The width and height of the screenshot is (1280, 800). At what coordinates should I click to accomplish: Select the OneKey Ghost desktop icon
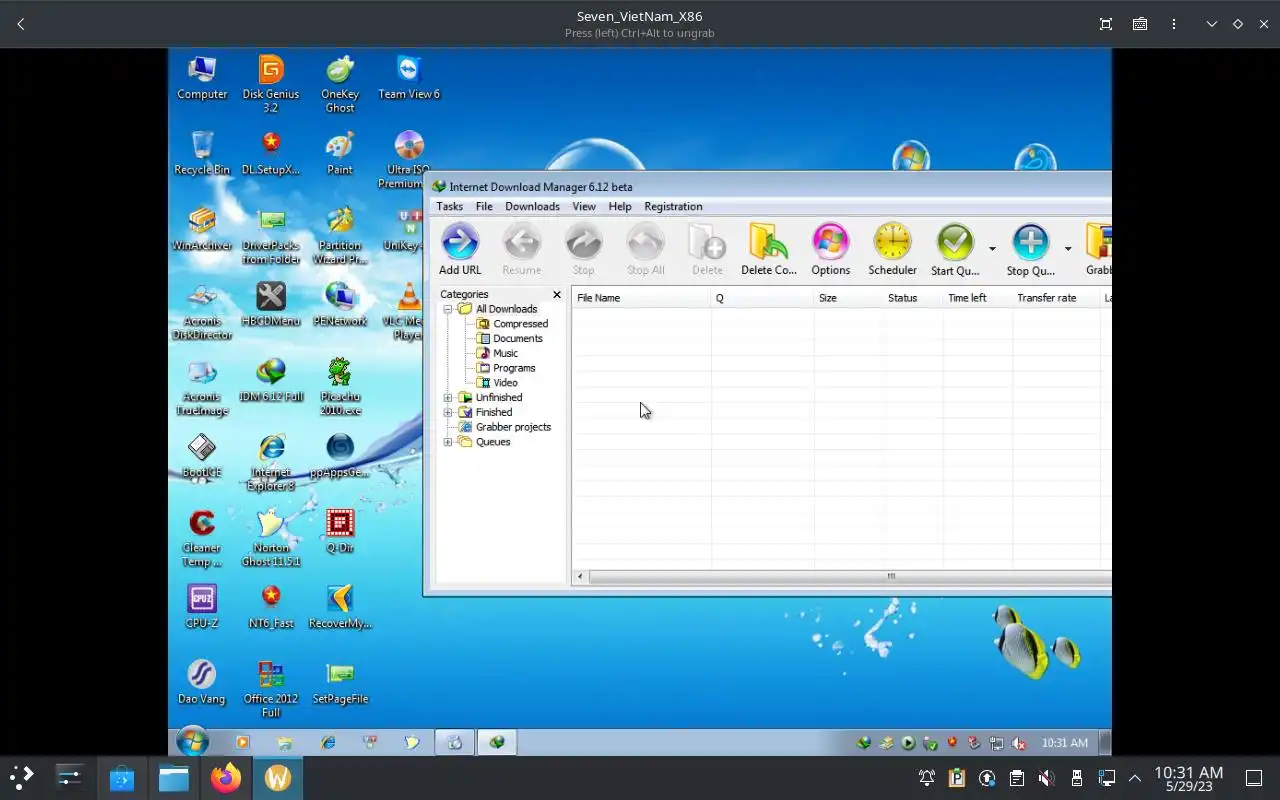coord(340,84)
